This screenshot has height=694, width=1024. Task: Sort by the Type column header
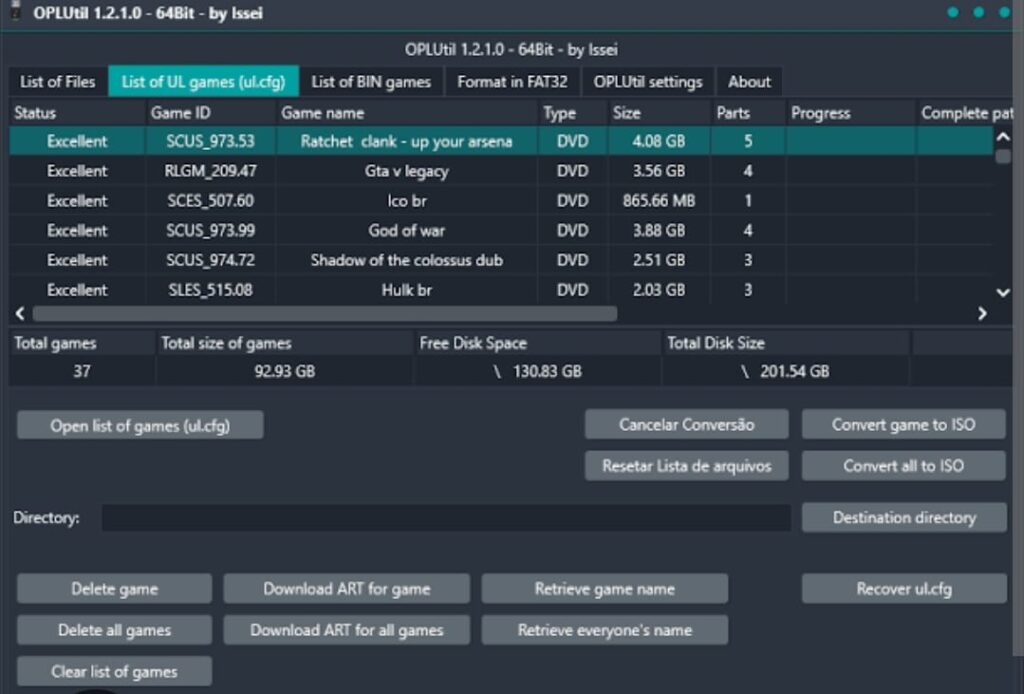(573, 113)
